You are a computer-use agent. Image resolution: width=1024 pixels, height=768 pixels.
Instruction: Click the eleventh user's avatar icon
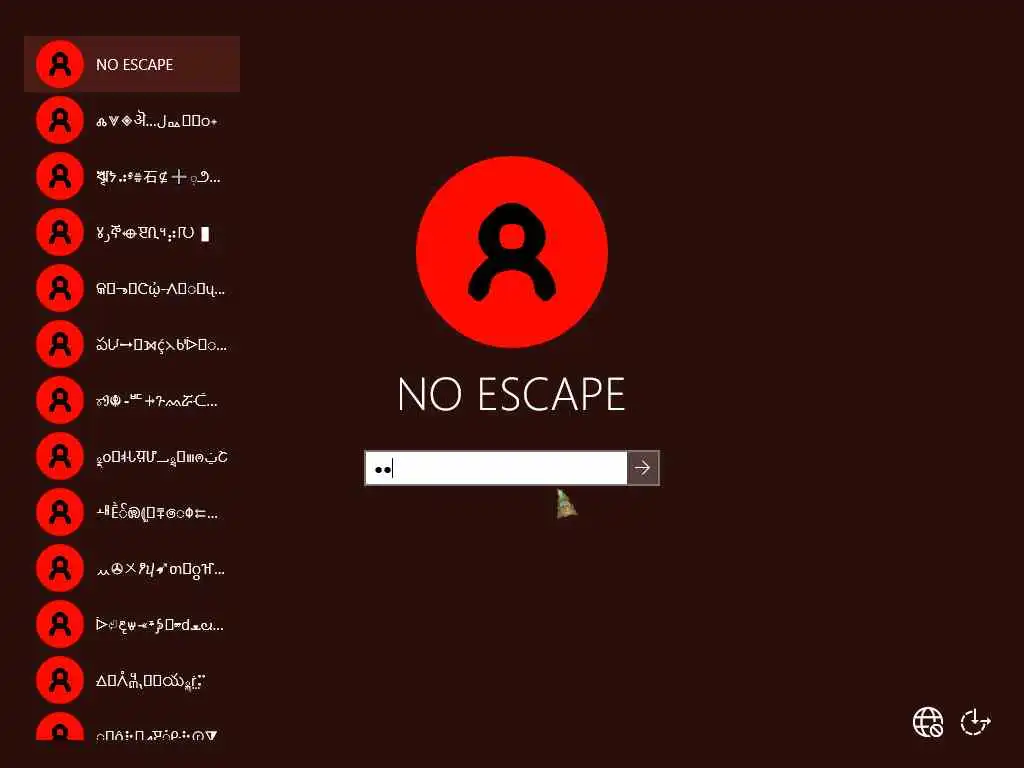(x=59, y=624)
